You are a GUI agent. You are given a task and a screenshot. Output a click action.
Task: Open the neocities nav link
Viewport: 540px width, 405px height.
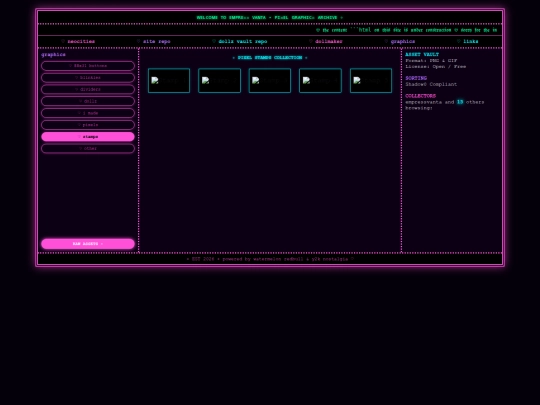(78, 41)
